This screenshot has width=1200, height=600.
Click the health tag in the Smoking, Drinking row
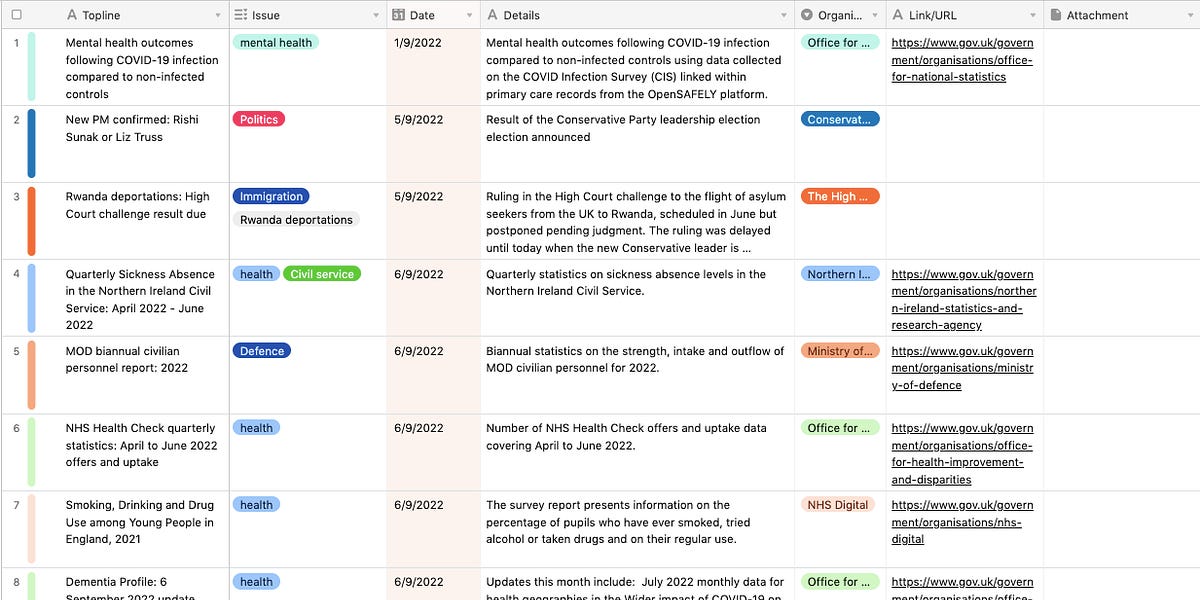pos(256,504)
